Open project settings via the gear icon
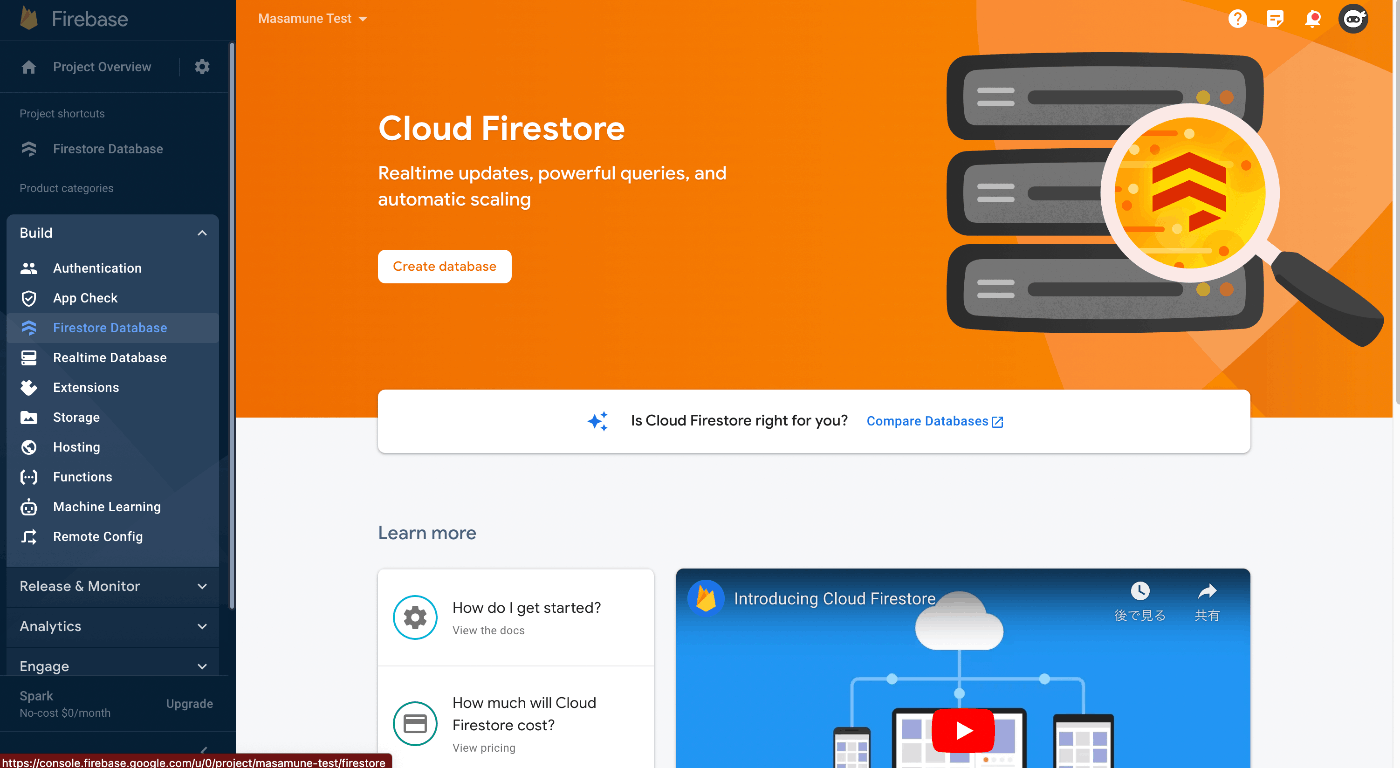Viewport: 1400px width, 768px height. click(201, 66)
